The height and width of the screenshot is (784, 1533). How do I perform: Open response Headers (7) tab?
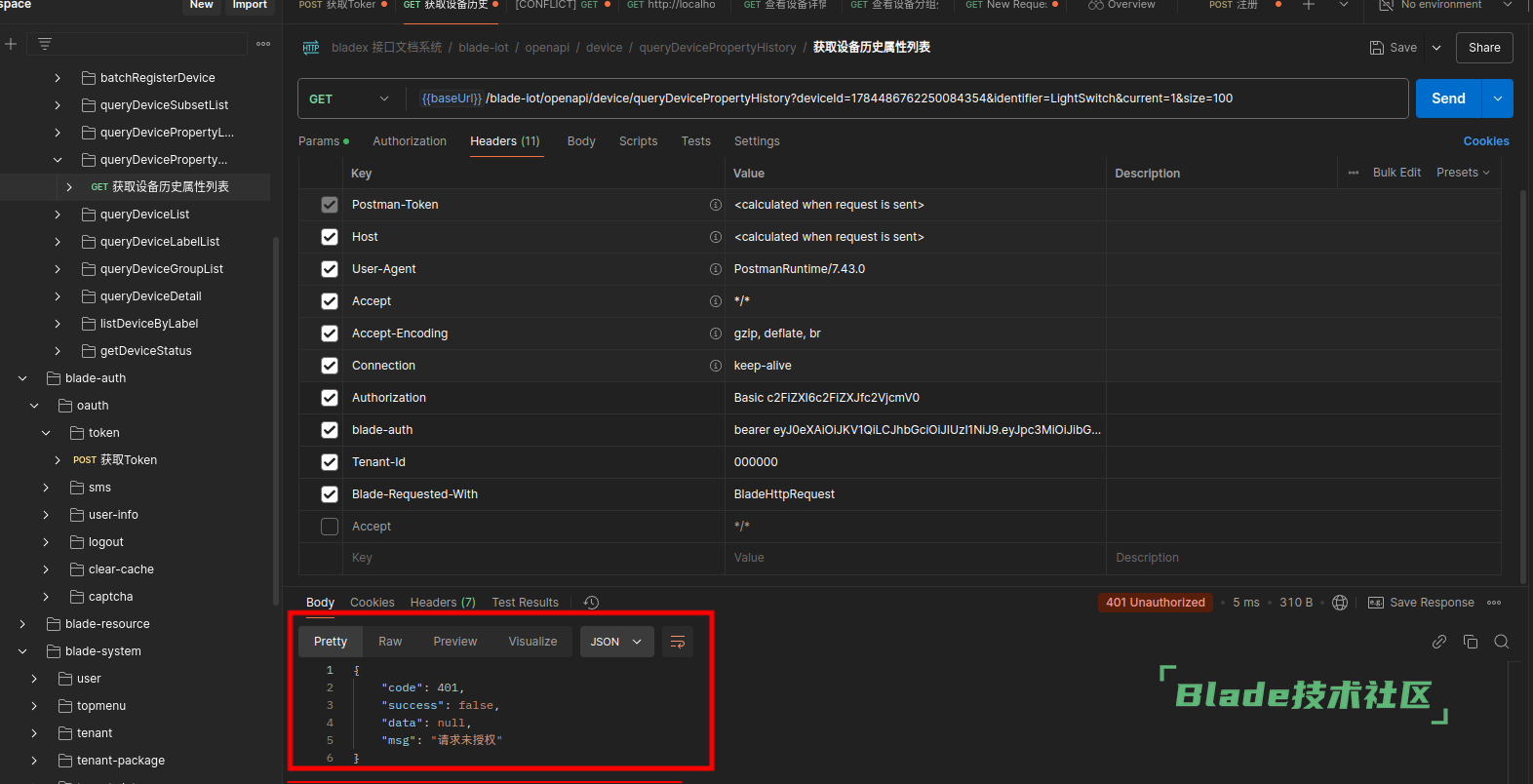point(443,603)
